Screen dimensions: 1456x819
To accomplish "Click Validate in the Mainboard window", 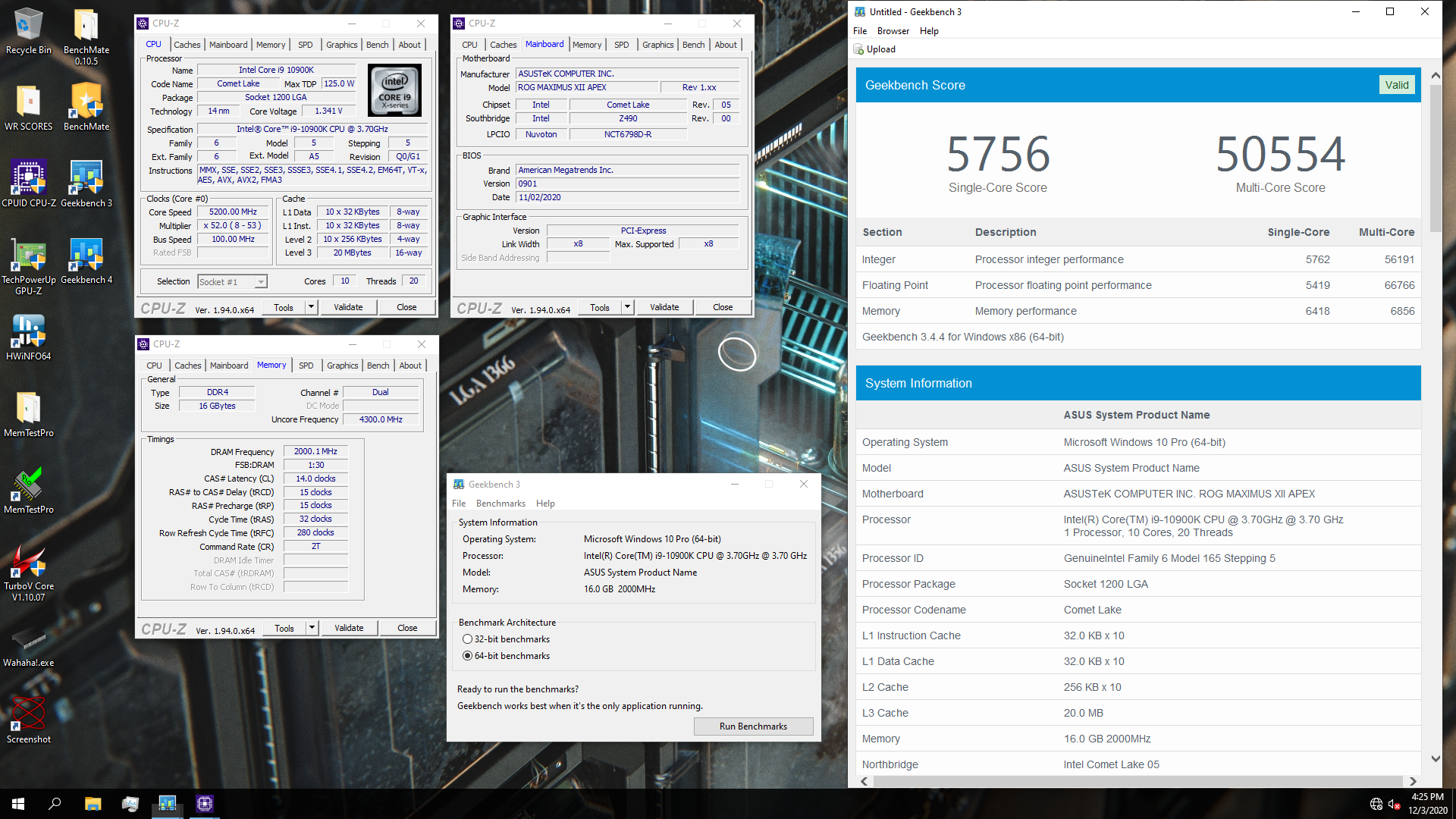I will (664, 307).
